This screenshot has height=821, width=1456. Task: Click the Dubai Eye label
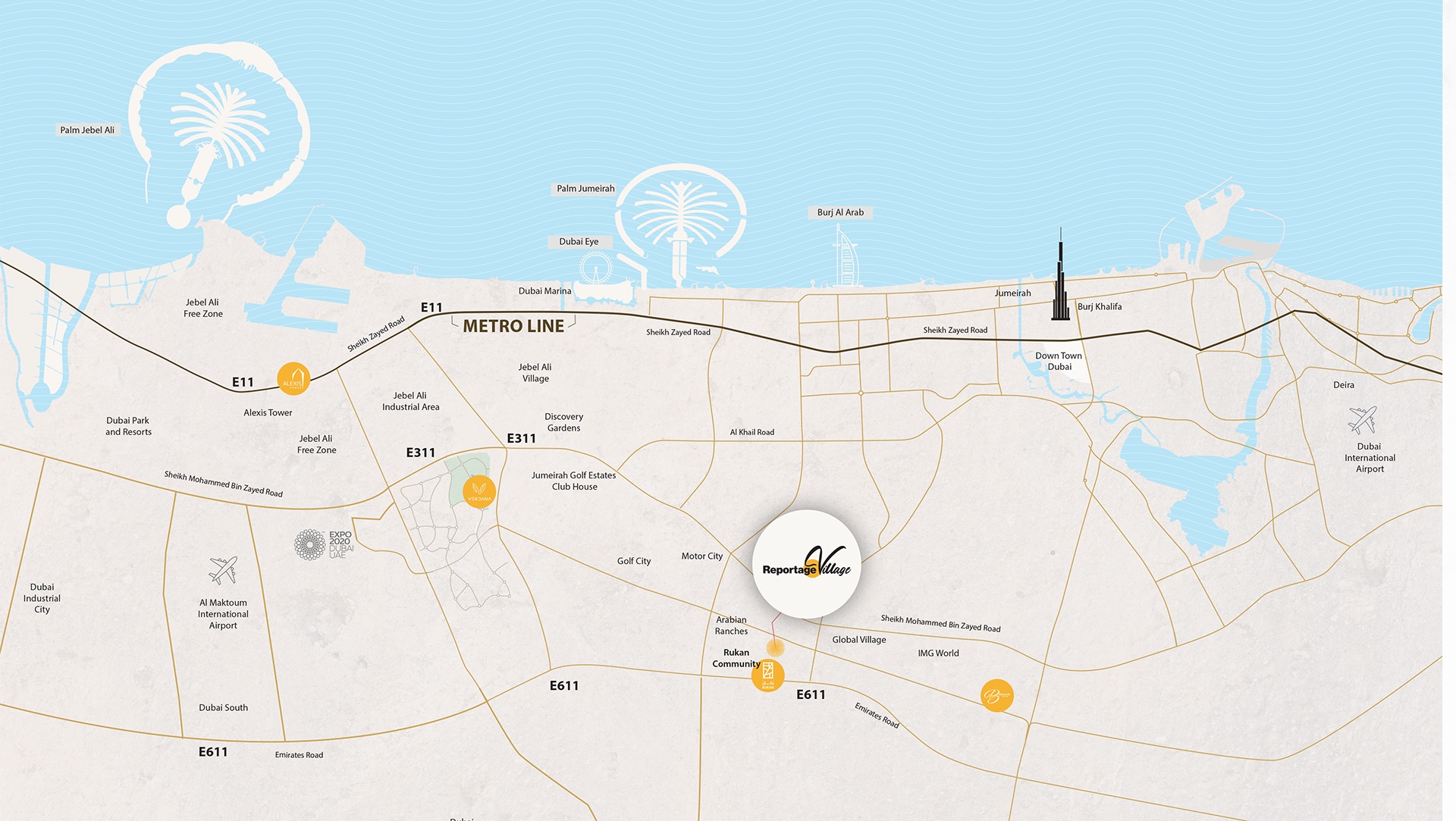point(579,242)
